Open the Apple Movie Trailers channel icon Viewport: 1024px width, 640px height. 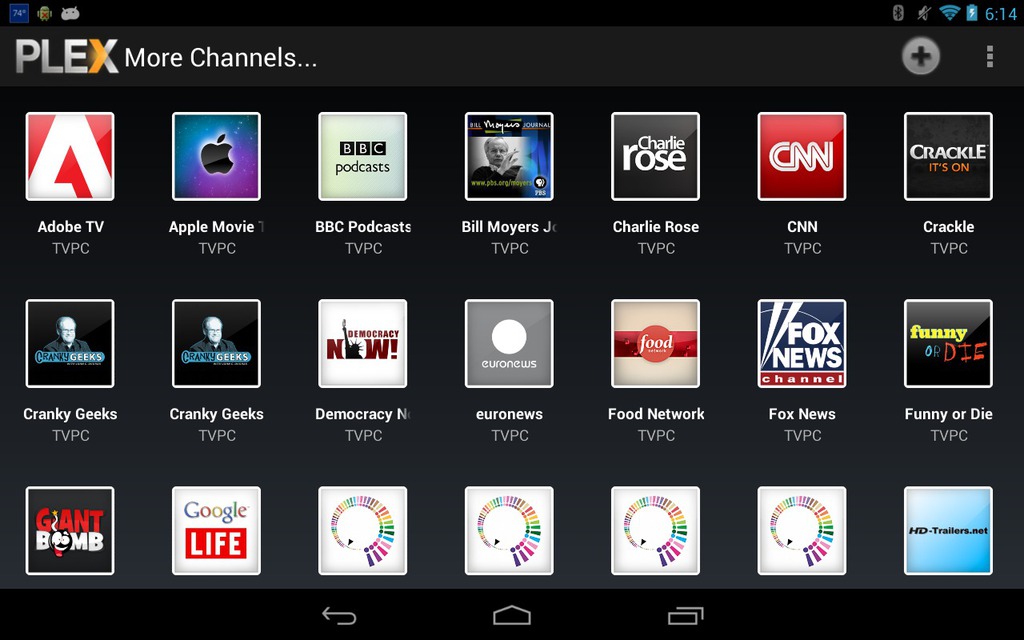click(x=216, y=156)
